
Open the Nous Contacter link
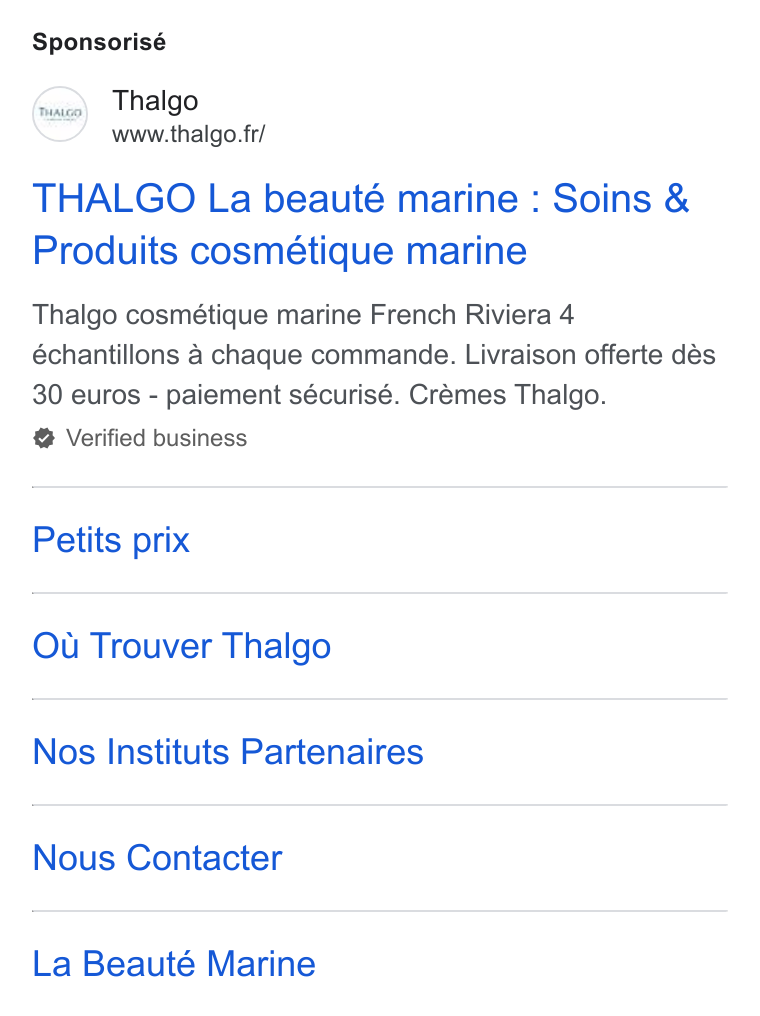[157, 858]
